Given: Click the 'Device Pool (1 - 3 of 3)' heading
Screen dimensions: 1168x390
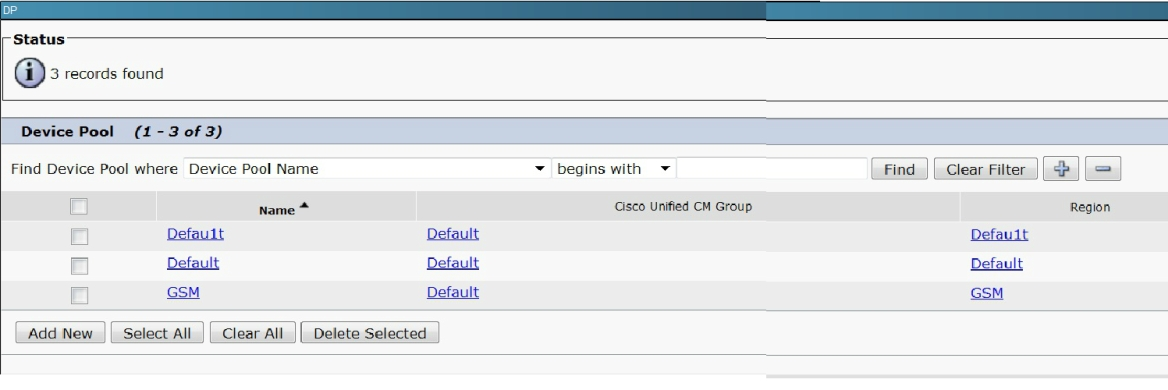Looking at the screenshot, I should coord(121,132).
